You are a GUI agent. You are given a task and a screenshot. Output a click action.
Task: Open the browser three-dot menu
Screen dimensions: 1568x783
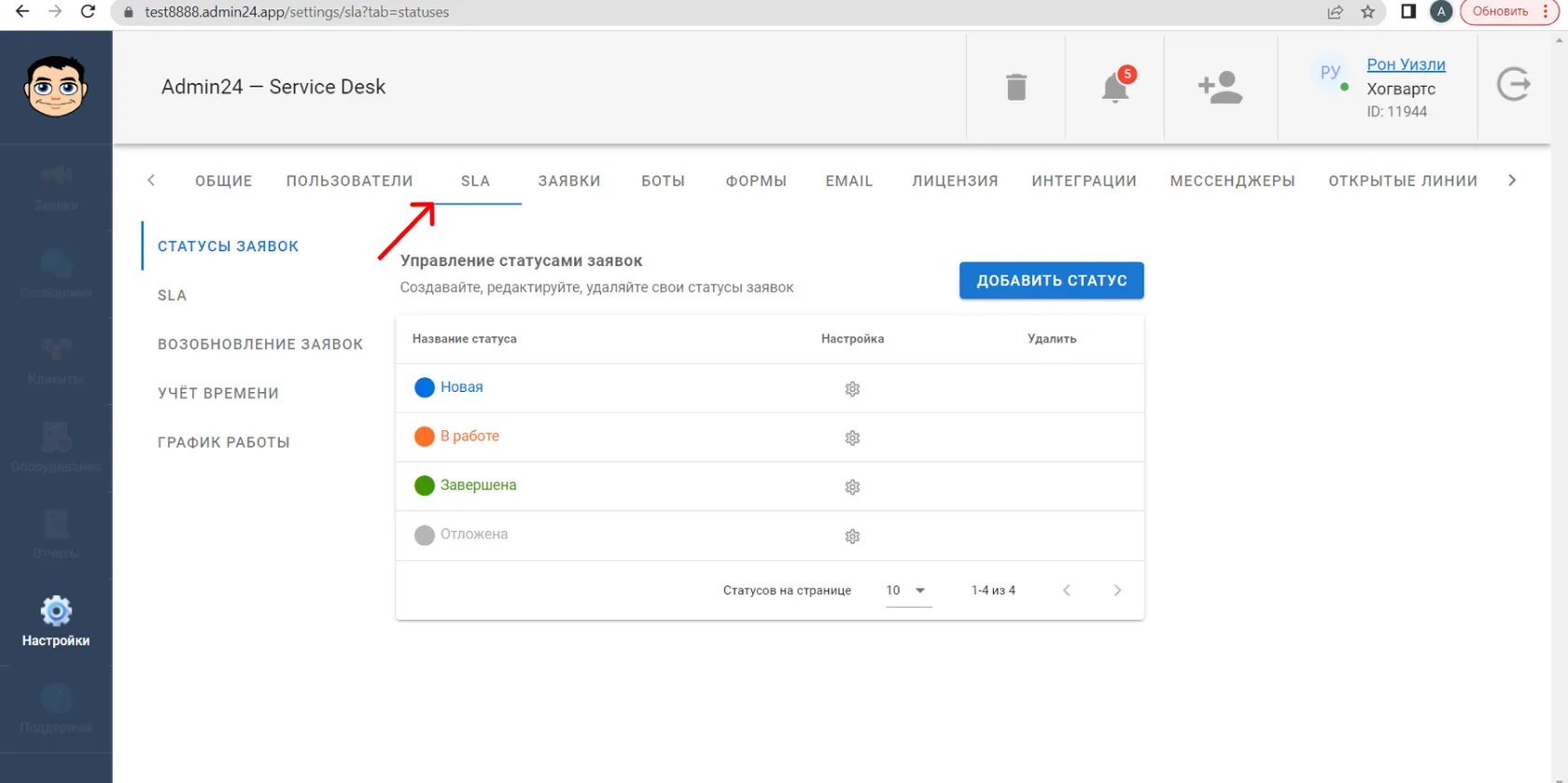click(1546, 11)
